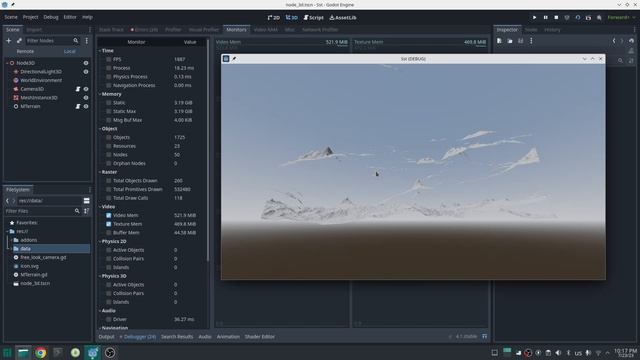640x360 pixels.
Task: Open the Script workspace
Action: (x=313, y=18)
